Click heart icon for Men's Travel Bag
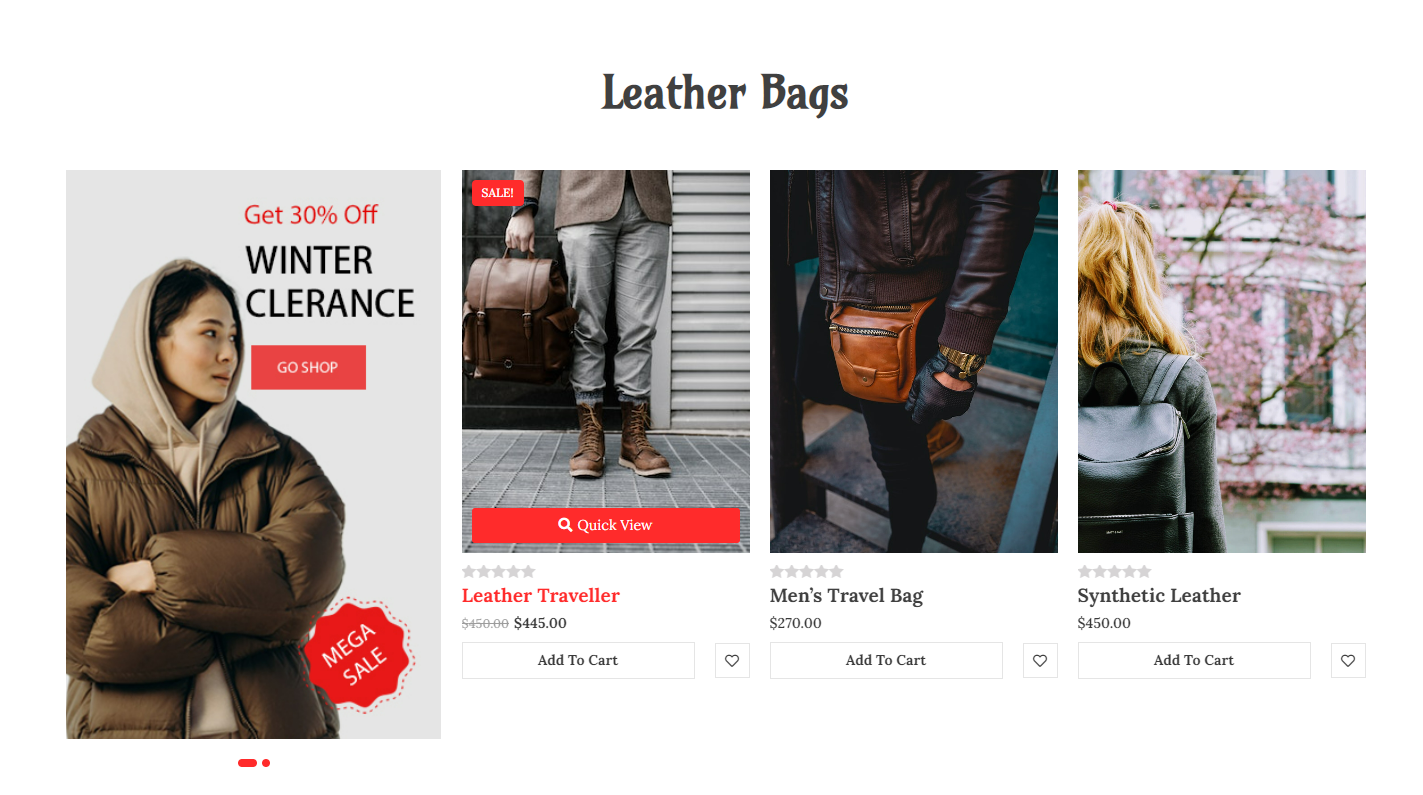Image resolution: width=1423 pixels, height=795 pixels. click(1040, 660)
